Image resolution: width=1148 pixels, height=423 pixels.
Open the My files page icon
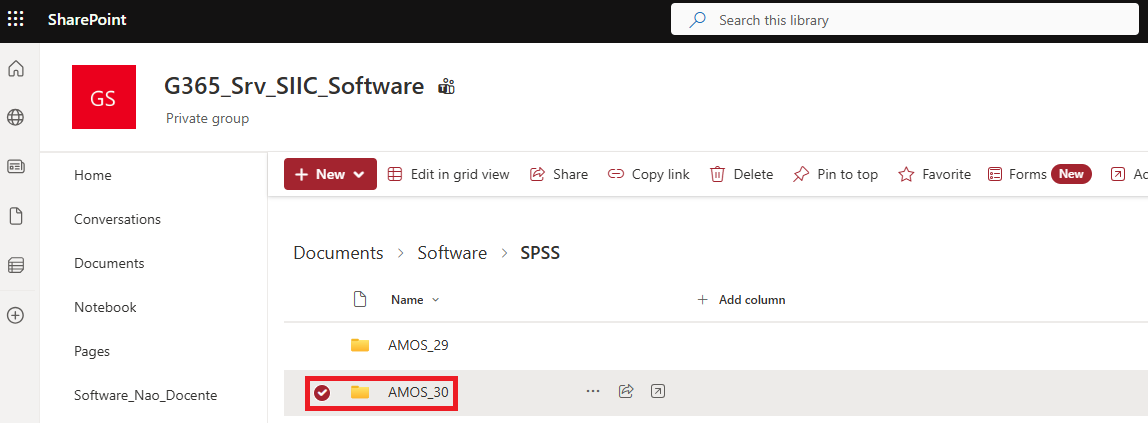(16, 216)
